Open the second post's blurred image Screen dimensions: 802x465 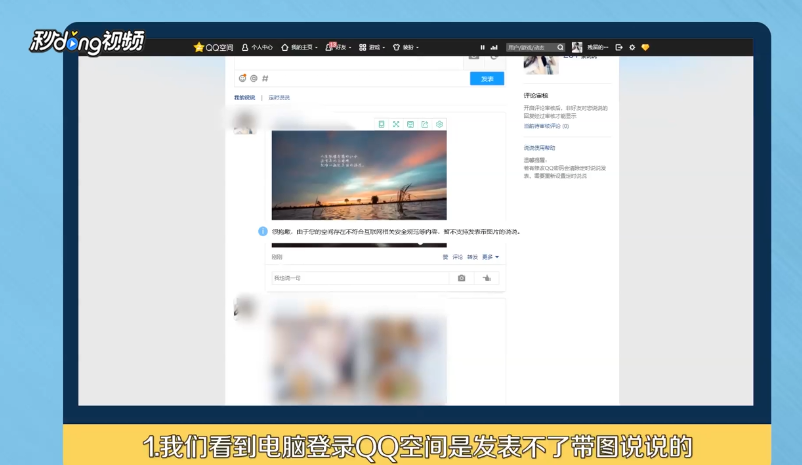(x=359, y=358)
